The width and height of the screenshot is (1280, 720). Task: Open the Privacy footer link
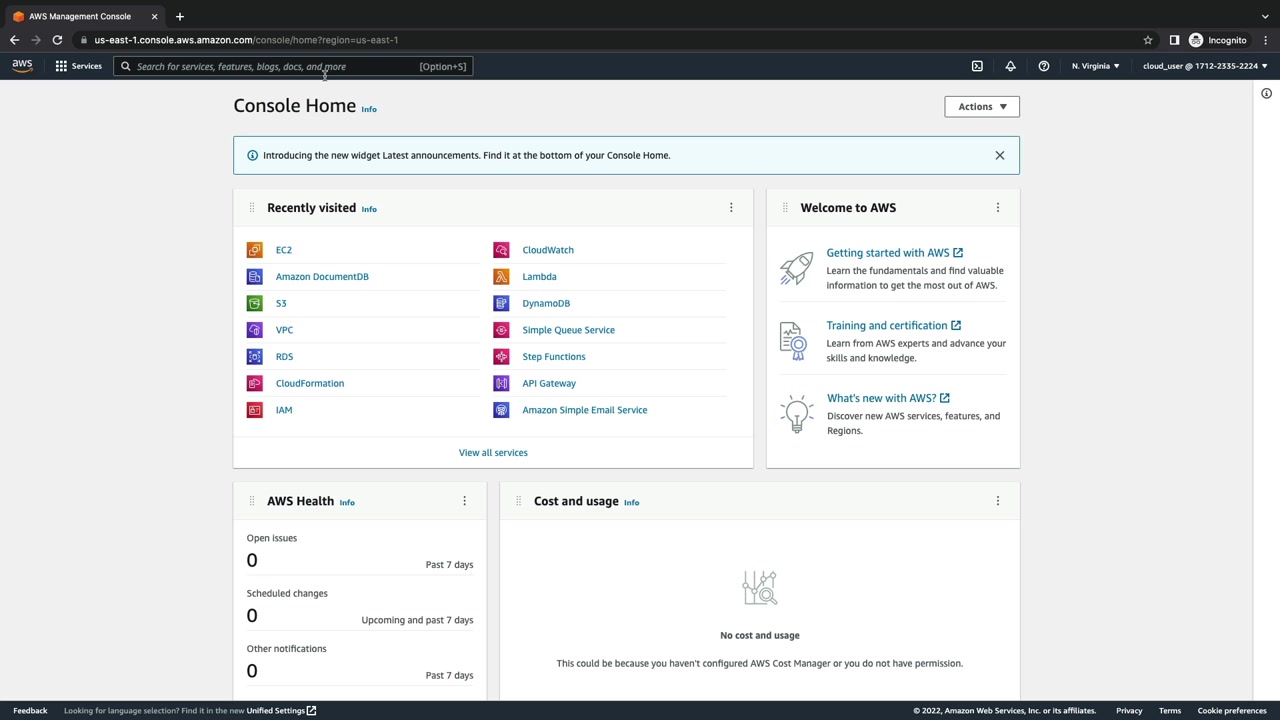[x=1129, y=711]
